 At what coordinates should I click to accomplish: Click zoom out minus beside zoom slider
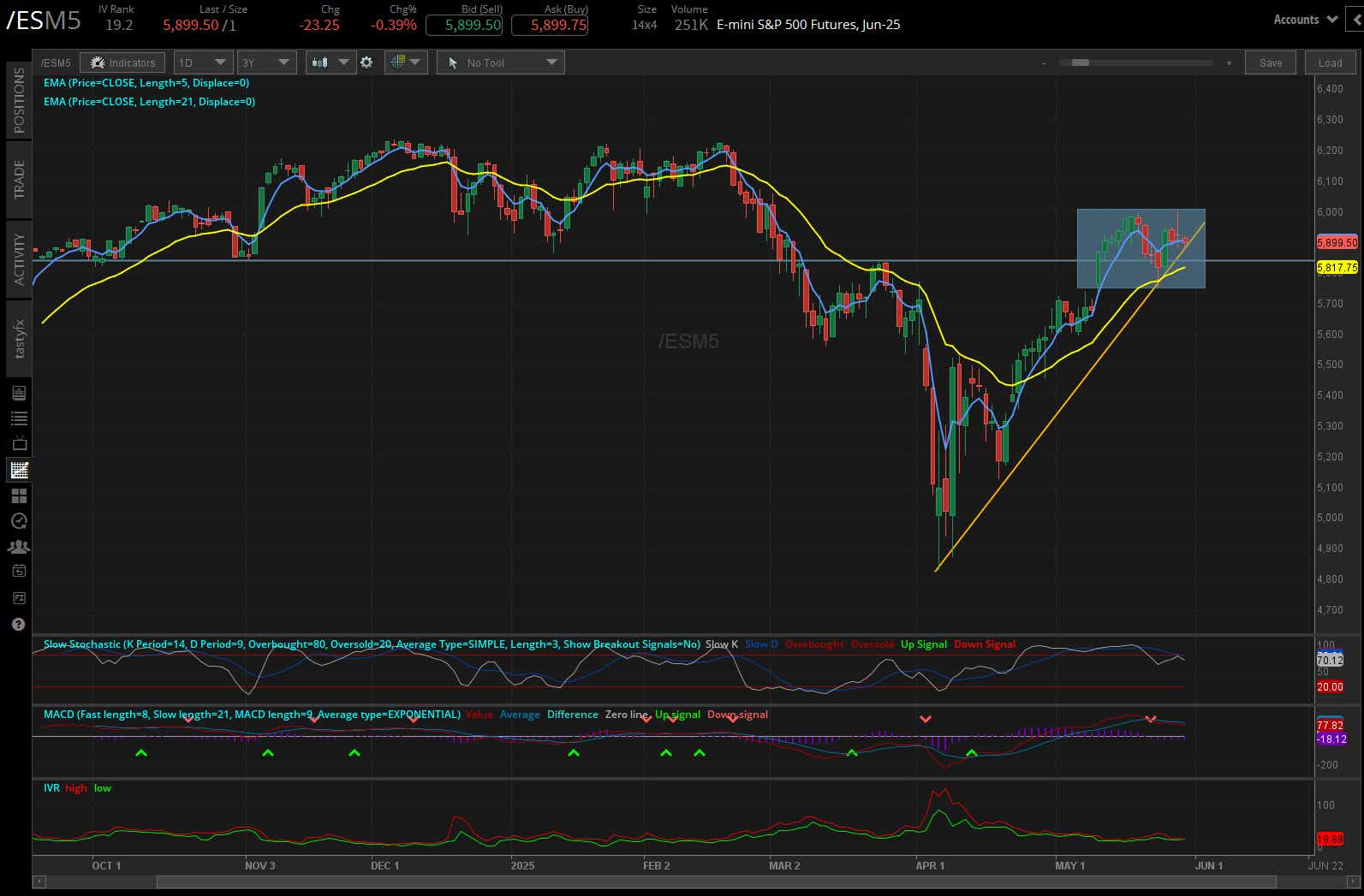pos(1044,62)
